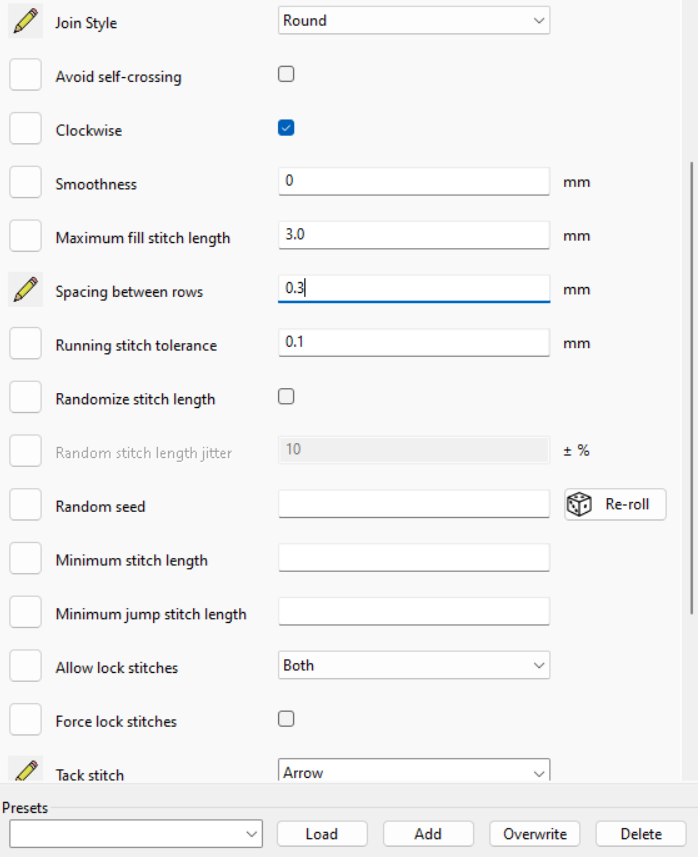Toggle the edit box beside Allow lock stitches
This screenshot has height=857, width=698.
[x=25, y=666]
